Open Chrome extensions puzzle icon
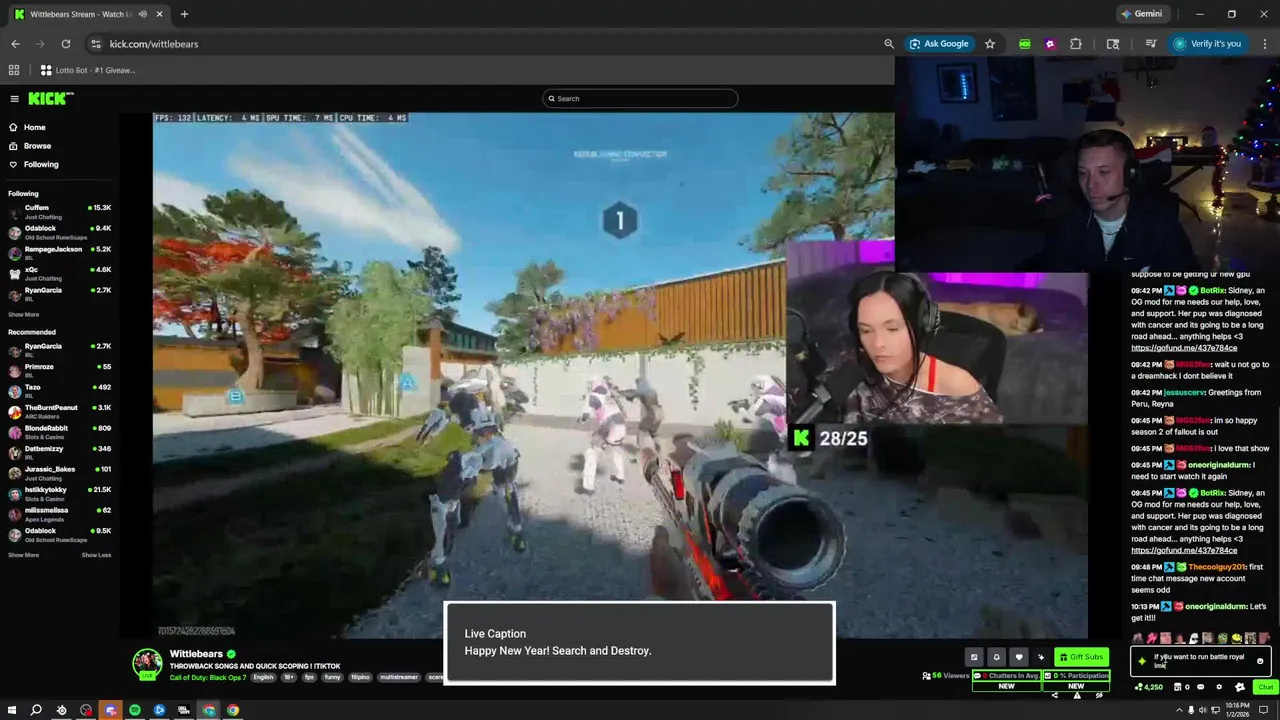This screenshot has height=720, width=1280. [x=1076, y=44]
